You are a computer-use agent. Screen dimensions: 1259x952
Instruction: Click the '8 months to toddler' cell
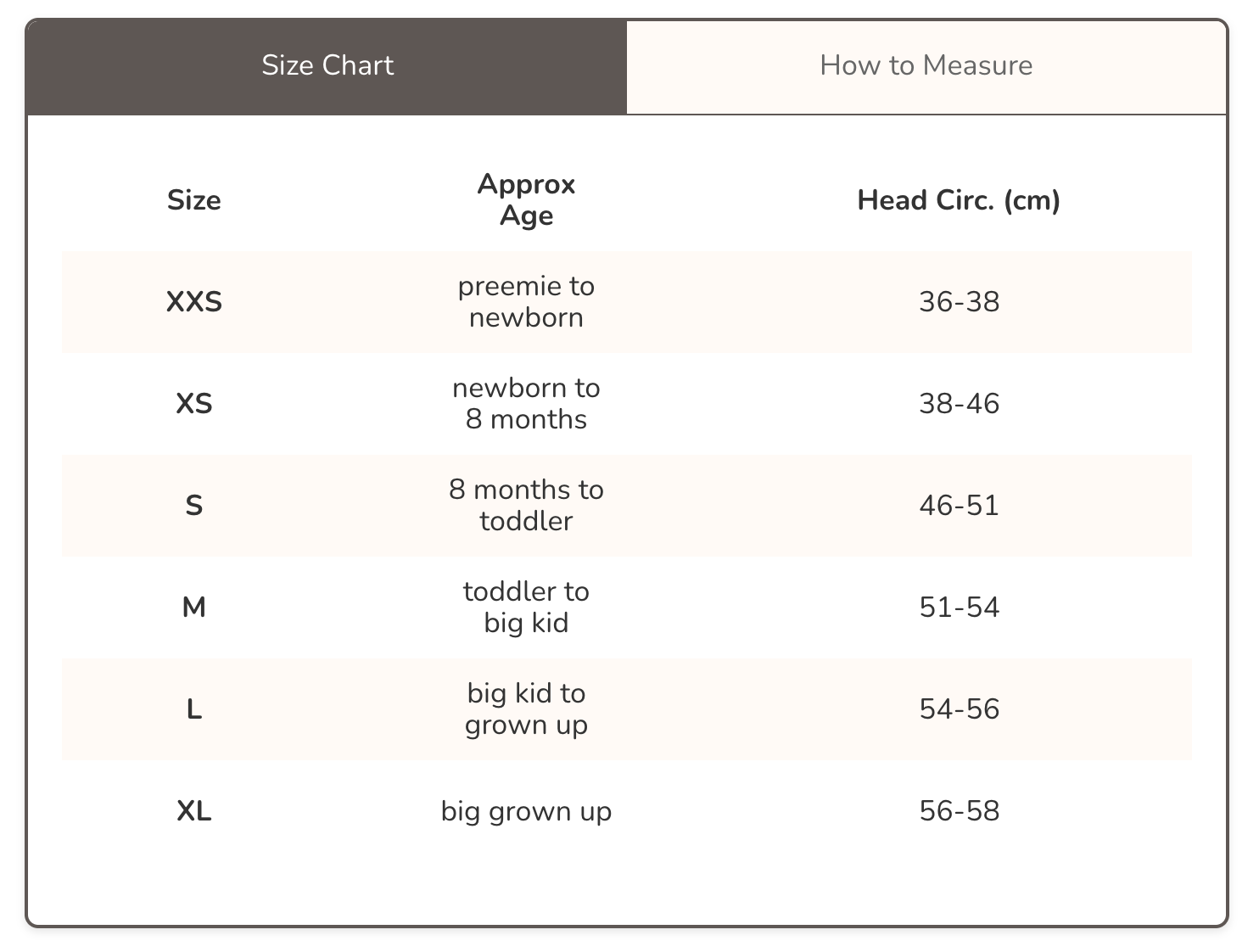point(526,506)
